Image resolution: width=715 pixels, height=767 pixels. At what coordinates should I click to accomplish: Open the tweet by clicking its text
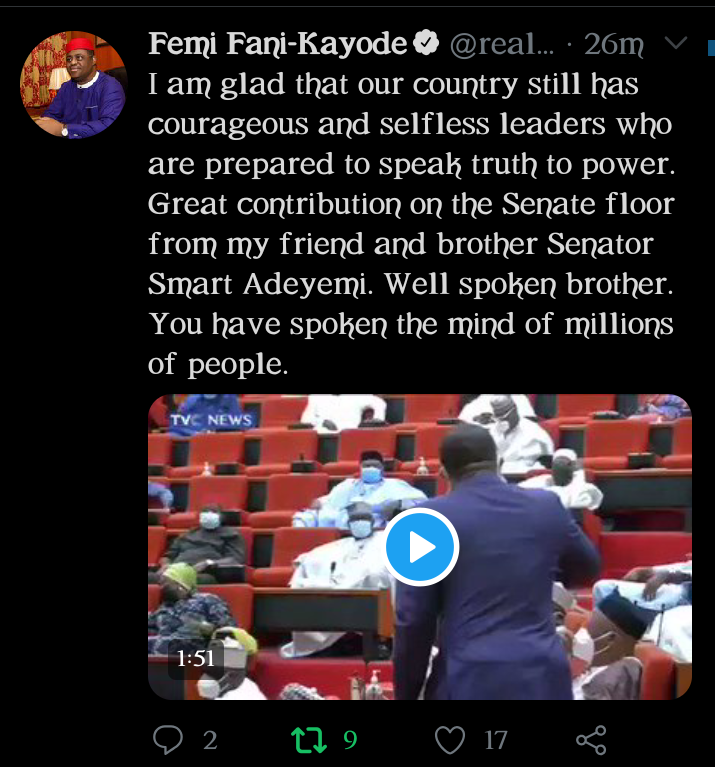(411, 224)
